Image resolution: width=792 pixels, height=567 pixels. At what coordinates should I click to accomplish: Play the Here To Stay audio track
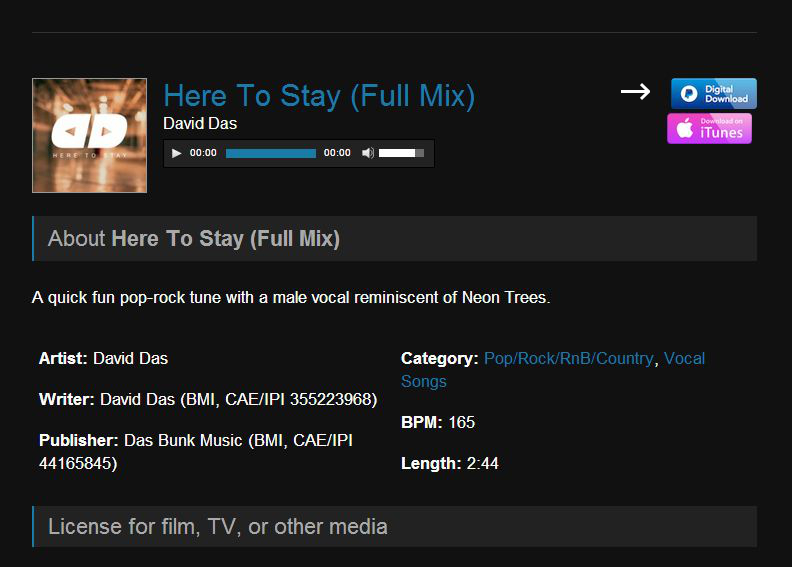176,153
